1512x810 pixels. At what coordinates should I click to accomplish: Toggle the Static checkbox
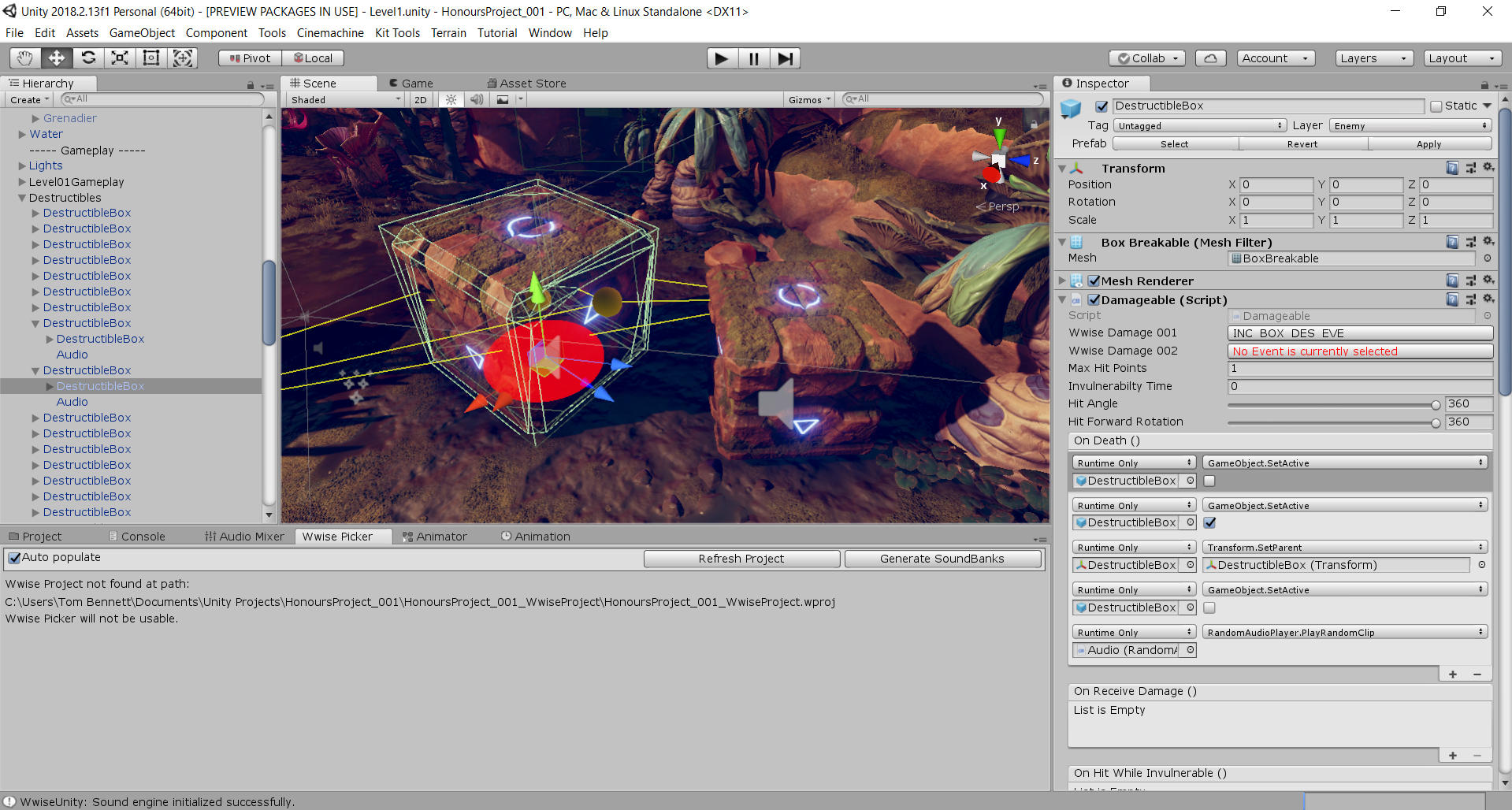point(1436,106)
